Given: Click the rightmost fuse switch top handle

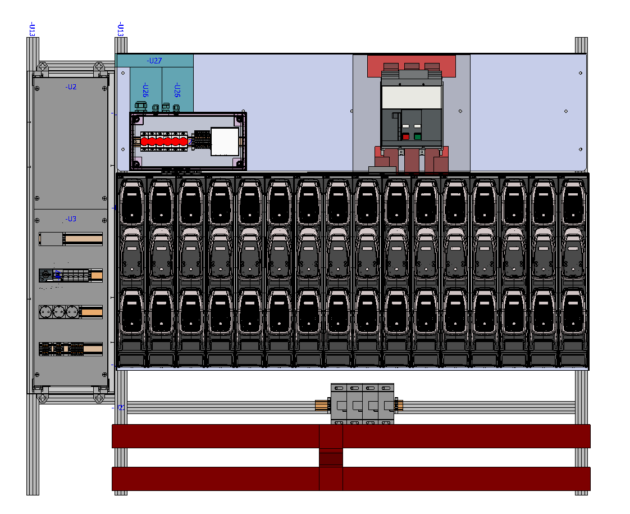Looking at the screenshot, I should tap(572, 203).
